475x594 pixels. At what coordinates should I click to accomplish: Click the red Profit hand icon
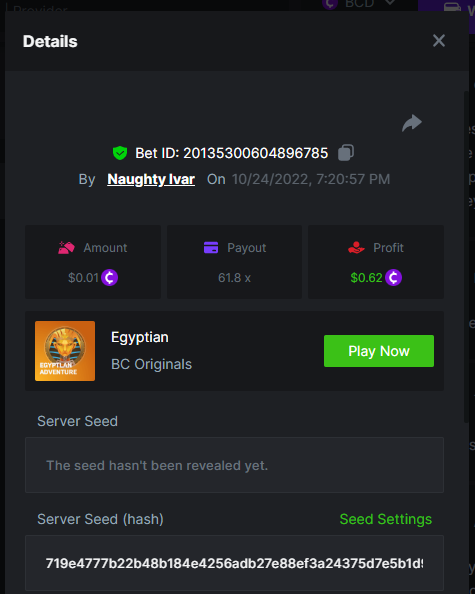[356, 248]
